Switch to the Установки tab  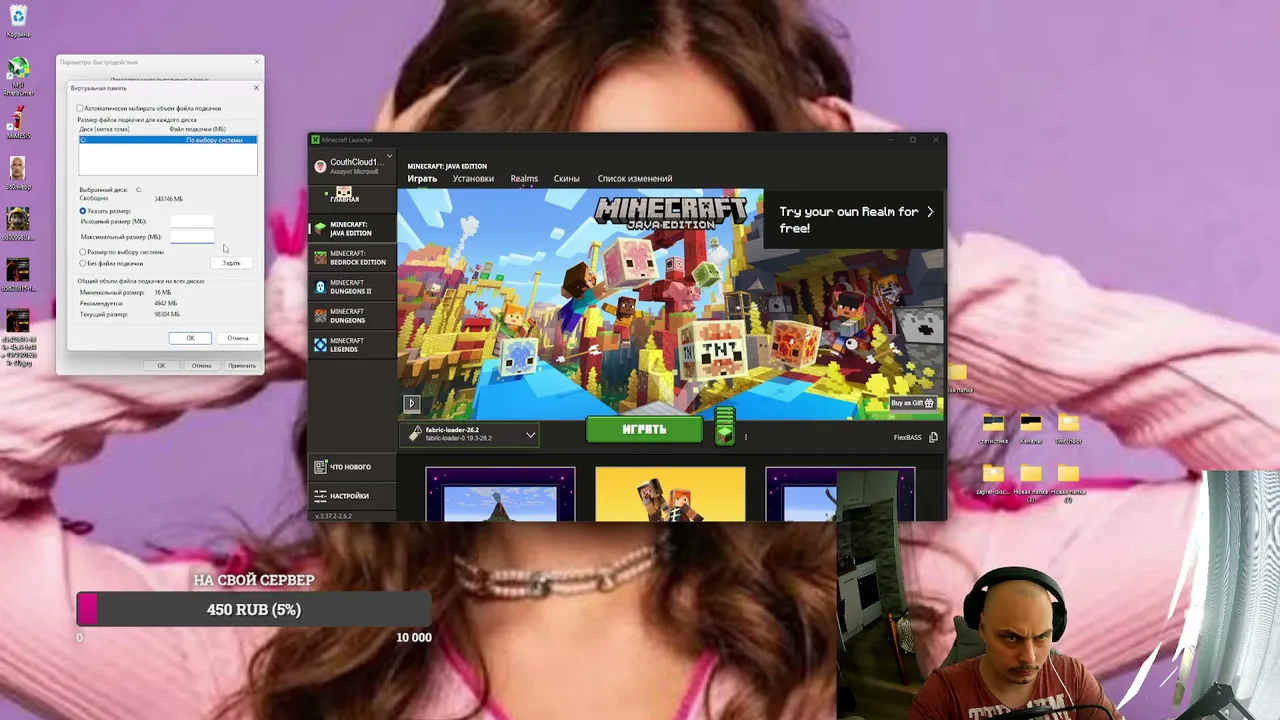pos(473,179)
